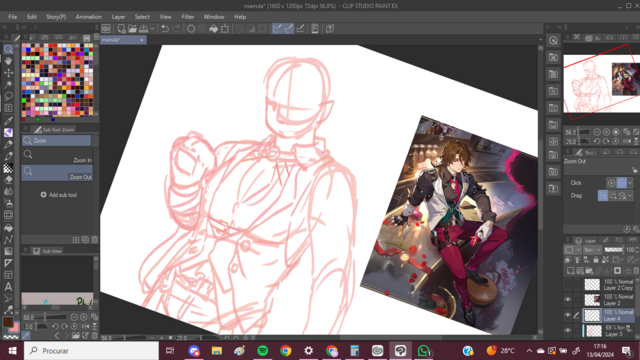Select the Eraser tool
The width and height of the screenshot is (640, 360).
pos(8,180)
